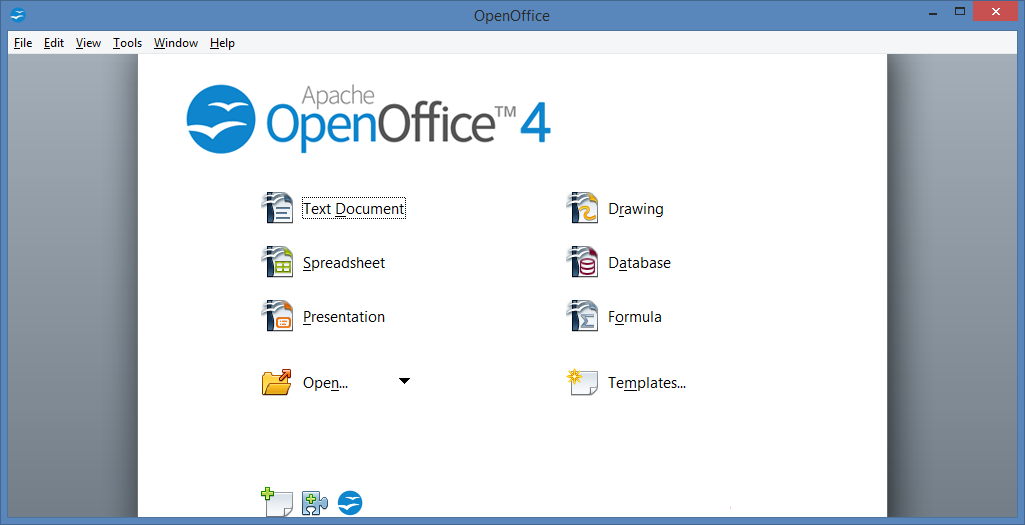The height and width of the screenshot is (525, 1025).
Task: Open the Edit menu
Action: click(54, 43)
